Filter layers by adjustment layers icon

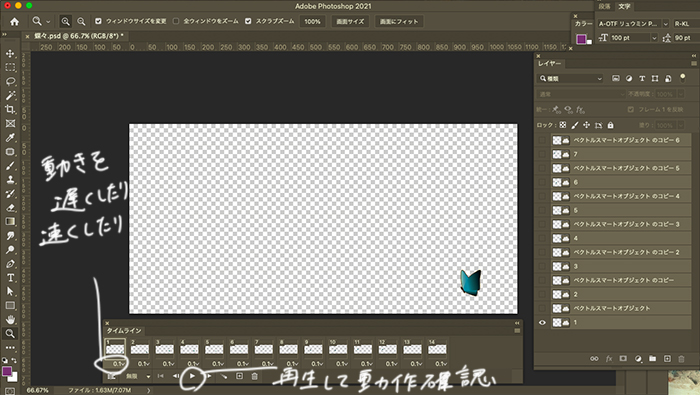point(629,79)
